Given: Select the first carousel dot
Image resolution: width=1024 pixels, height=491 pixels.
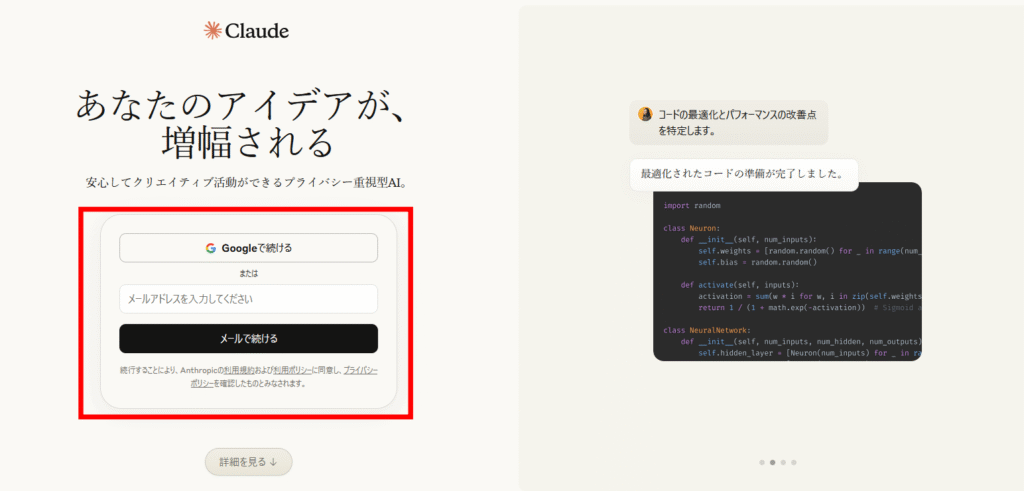Looking at the screenshot, I should pyautogui.click(x=762, y=462).
